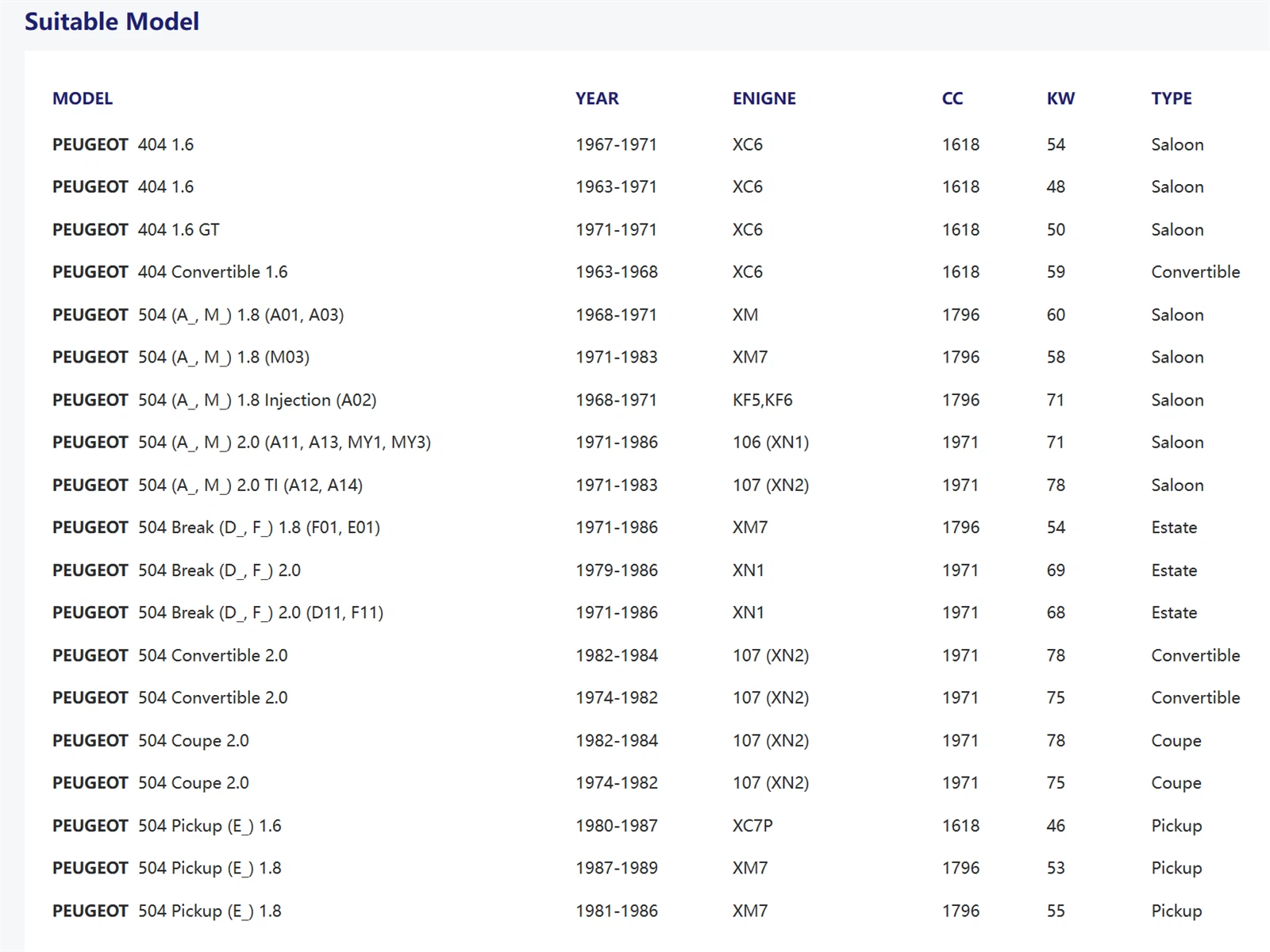Click the KW value '60'
1270x952 pixels.
click(x=1056, y=315)
